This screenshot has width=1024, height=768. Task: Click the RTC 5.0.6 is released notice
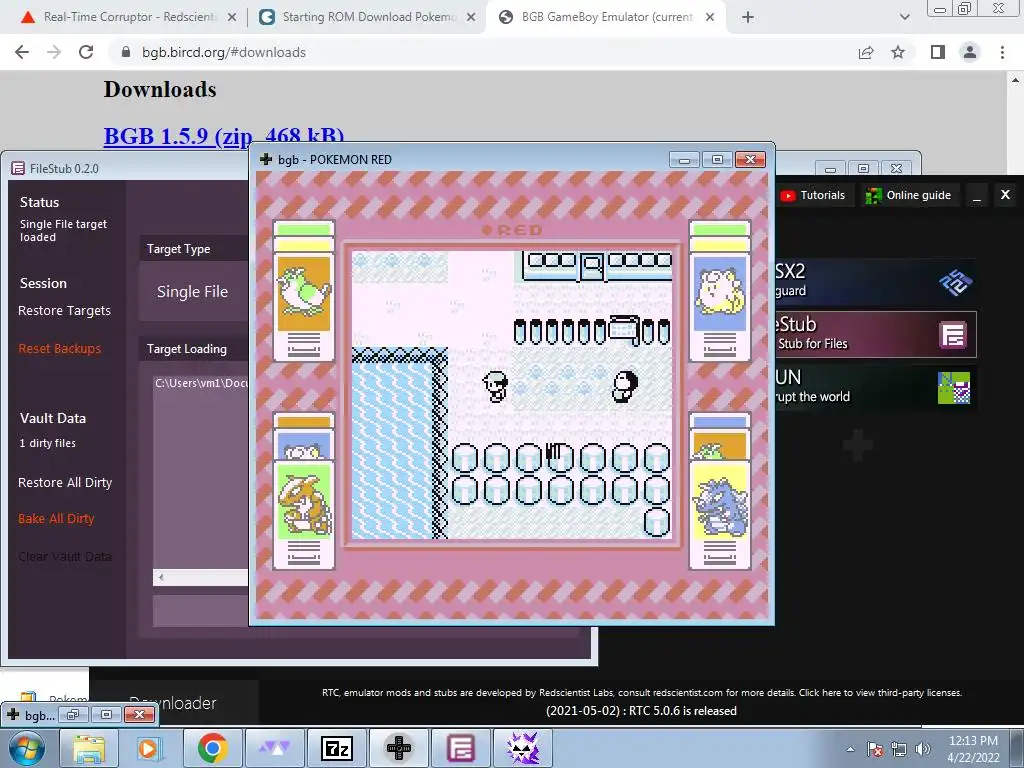coord(641,711)
